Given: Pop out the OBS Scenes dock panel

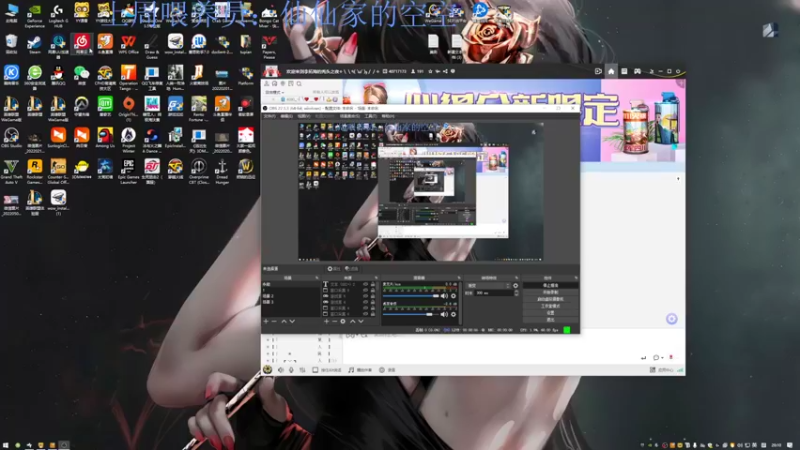Looking at the screenshot, I should click(316, 278).
